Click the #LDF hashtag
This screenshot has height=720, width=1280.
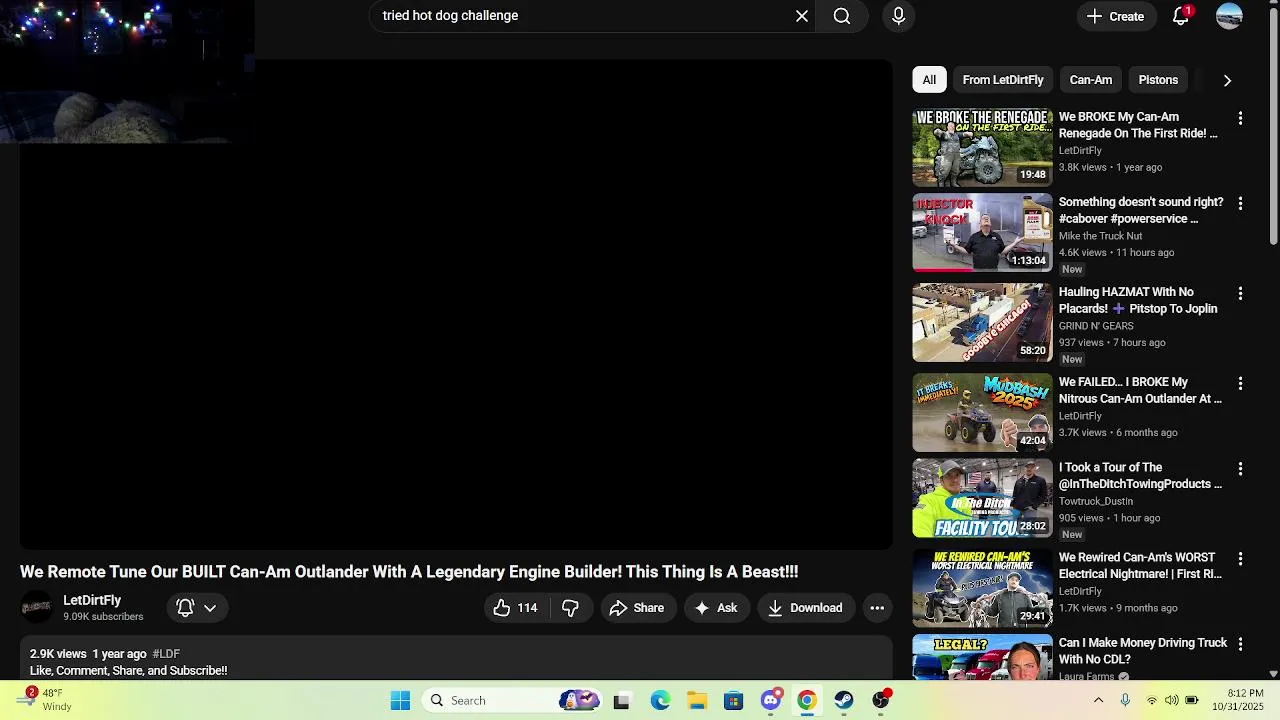tap(166, 654)
